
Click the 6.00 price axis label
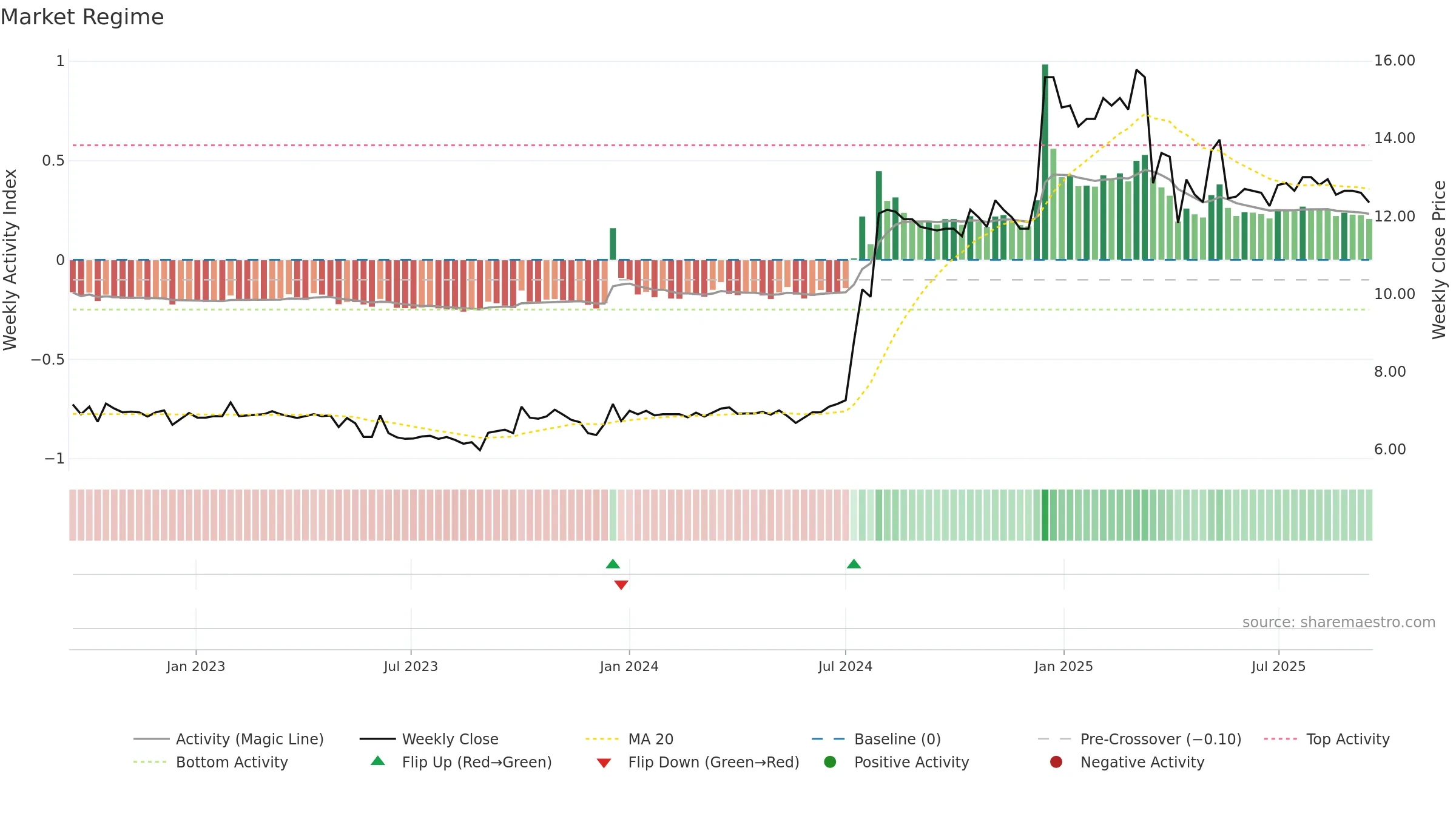click(1390, 450)
